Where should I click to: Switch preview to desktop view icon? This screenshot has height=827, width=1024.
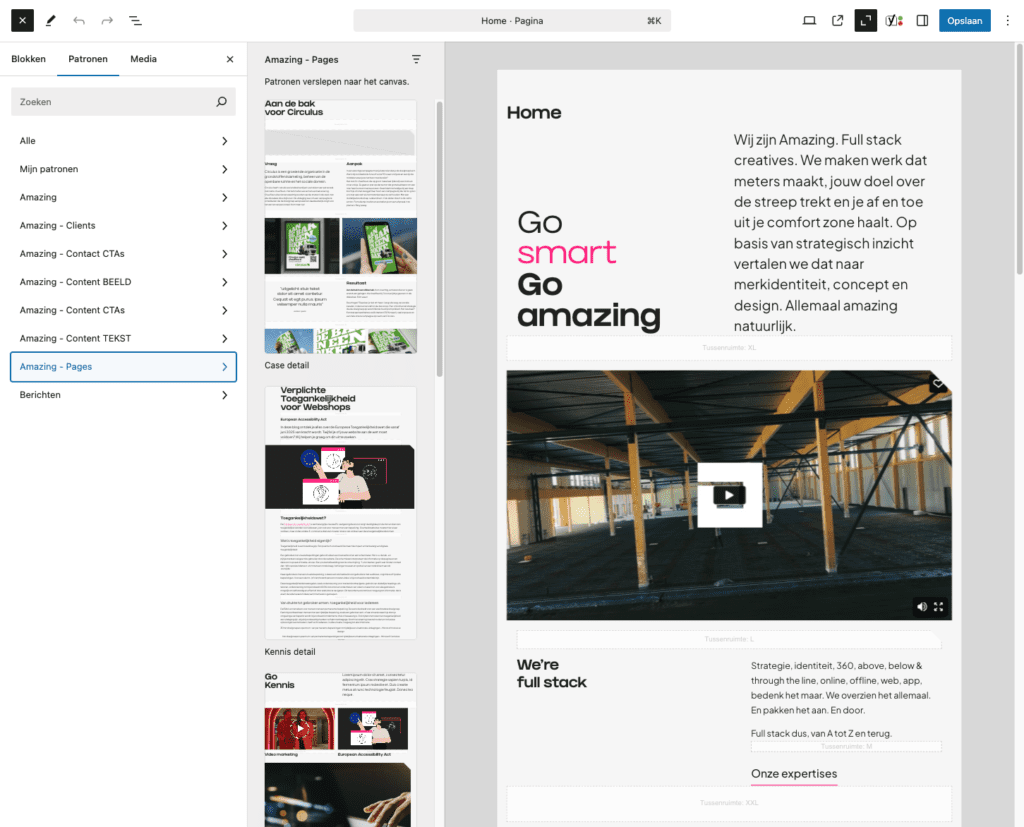click(809, 20)
